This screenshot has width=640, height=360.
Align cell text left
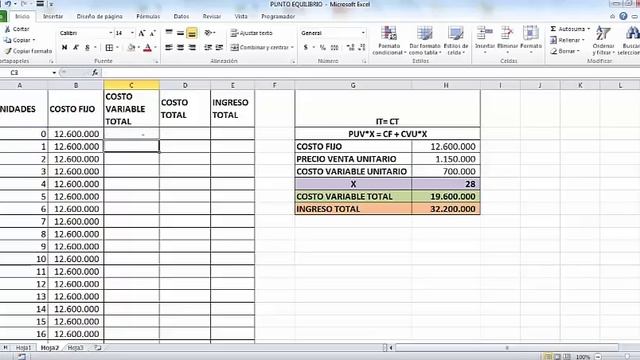(x=169, y=48)
